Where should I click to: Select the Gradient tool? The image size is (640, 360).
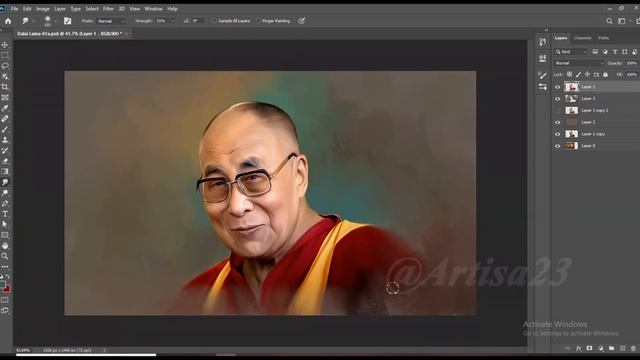click(5, 171)
